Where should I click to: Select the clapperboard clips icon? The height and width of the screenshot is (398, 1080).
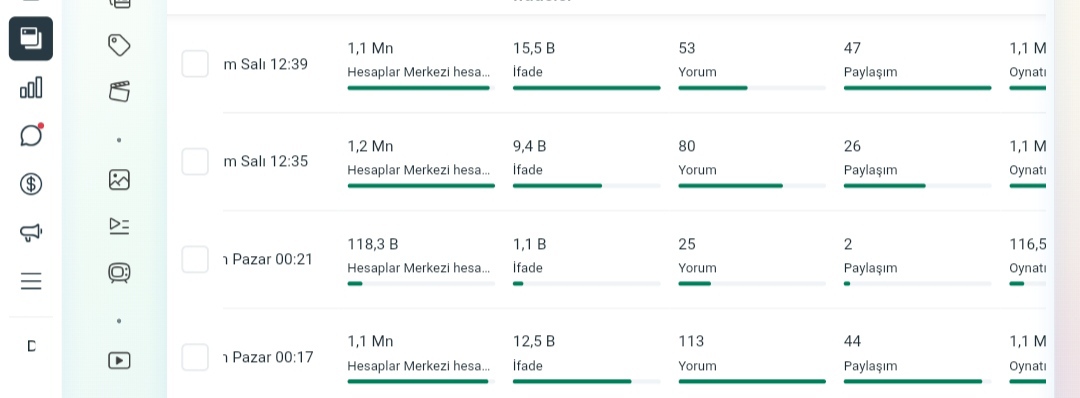(119, 91)
